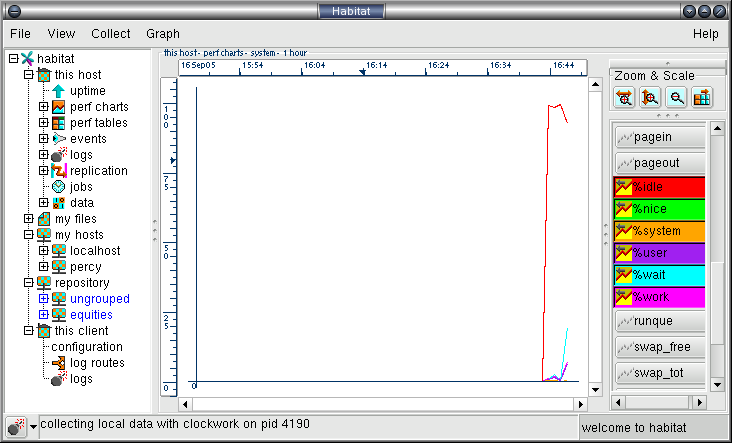Click the perf tables icon
Screen dimensions: 732x443
(x=58, y=123)
